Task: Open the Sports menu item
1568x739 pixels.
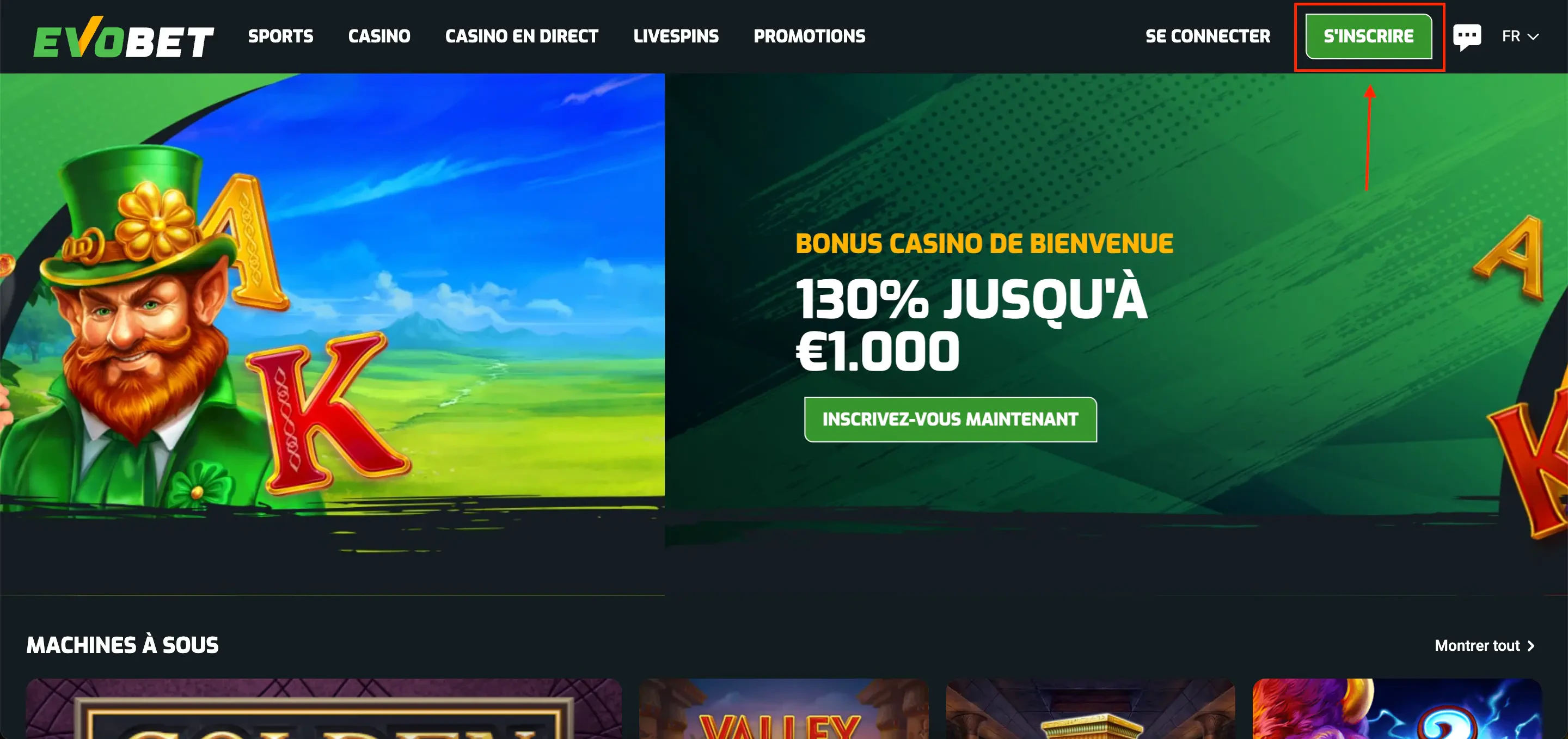Action: tap(280, 36)
